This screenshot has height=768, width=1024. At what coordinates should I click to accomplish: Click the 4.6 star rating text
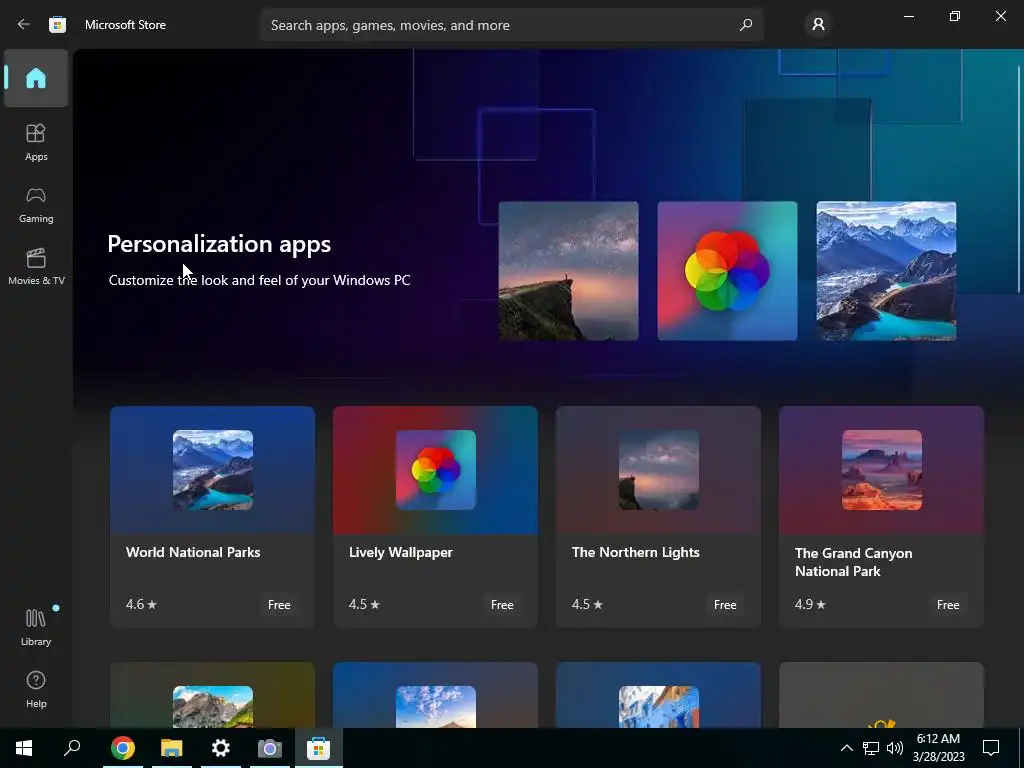141,605
